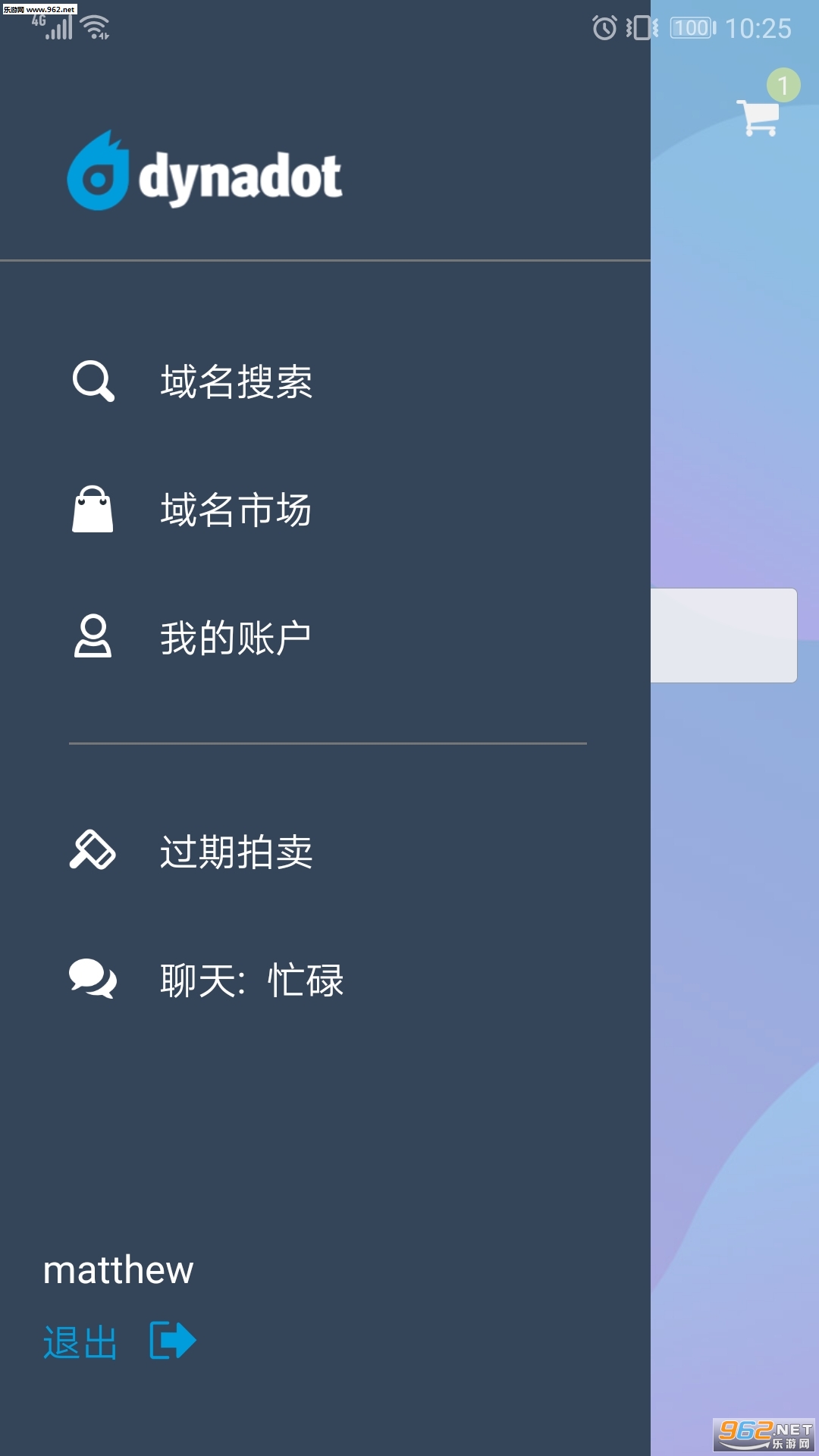Tap the white input box behind drawer
The width and height of the screenshot is (819, 1456).
click(x=723, y=635)
